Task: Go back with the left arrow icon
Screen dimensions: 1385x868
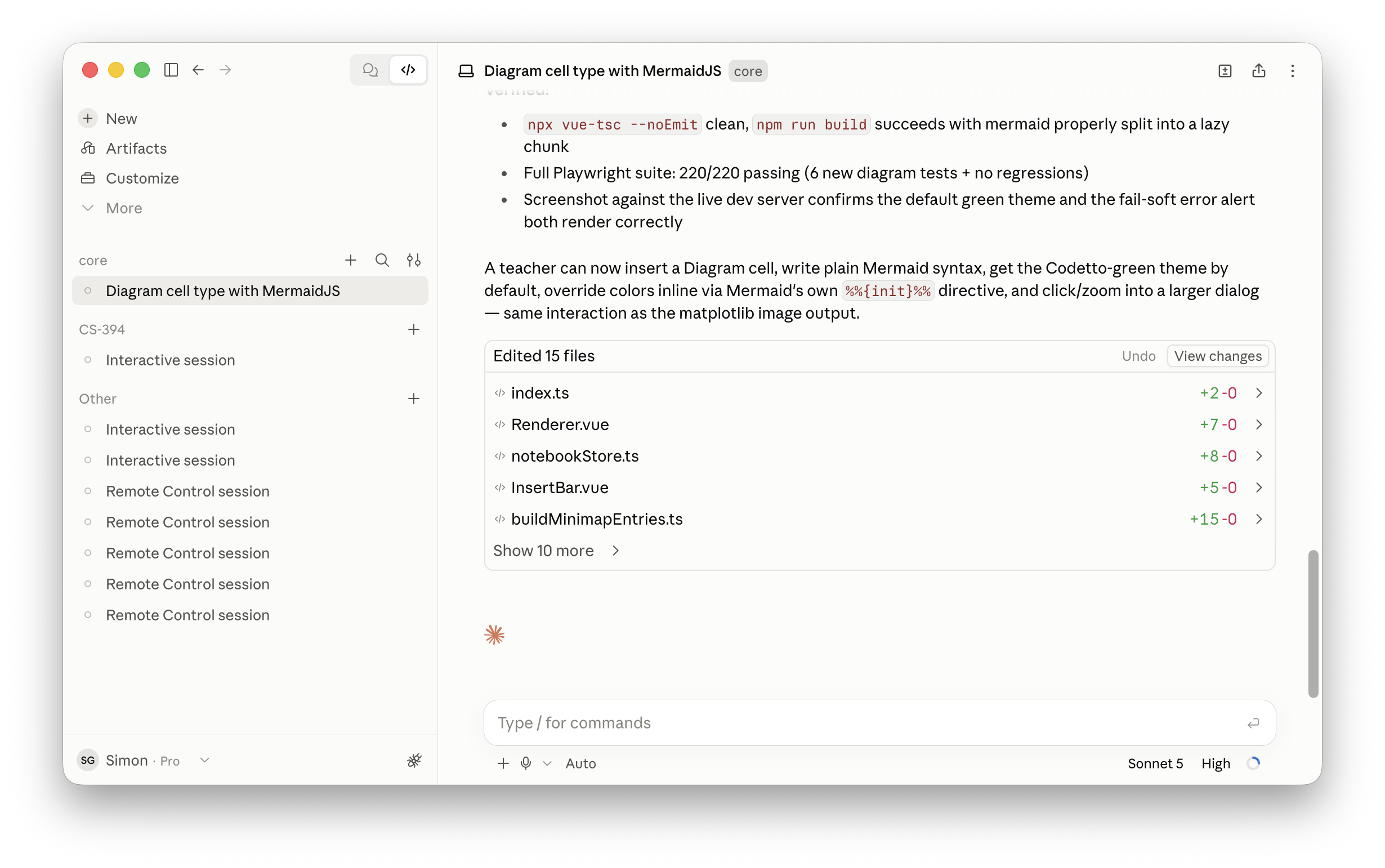Action: click(198, 70)
